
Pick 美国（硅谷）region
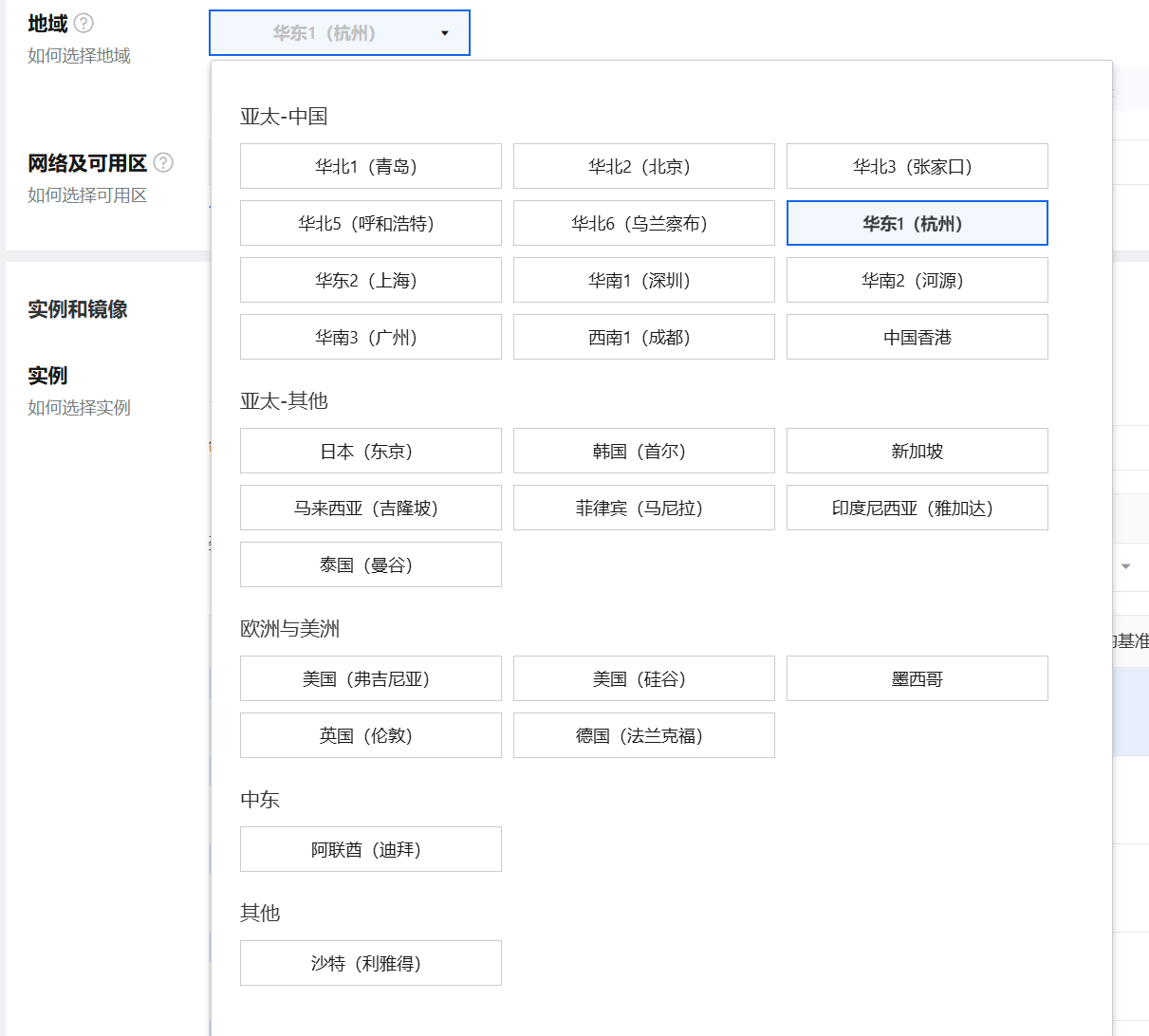[x=643, y=679]
